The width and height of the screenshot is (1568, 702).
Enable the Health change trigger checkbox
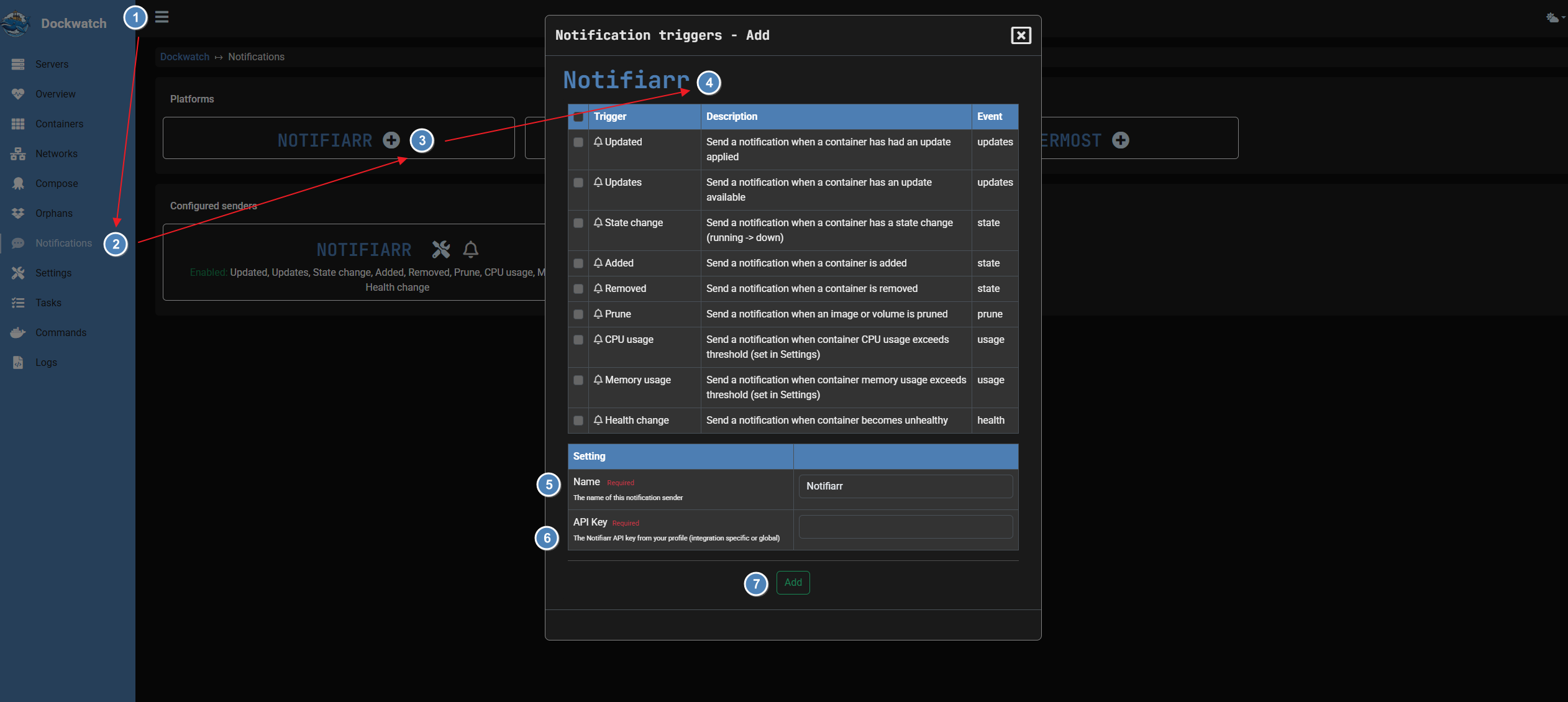pos(578,420)
